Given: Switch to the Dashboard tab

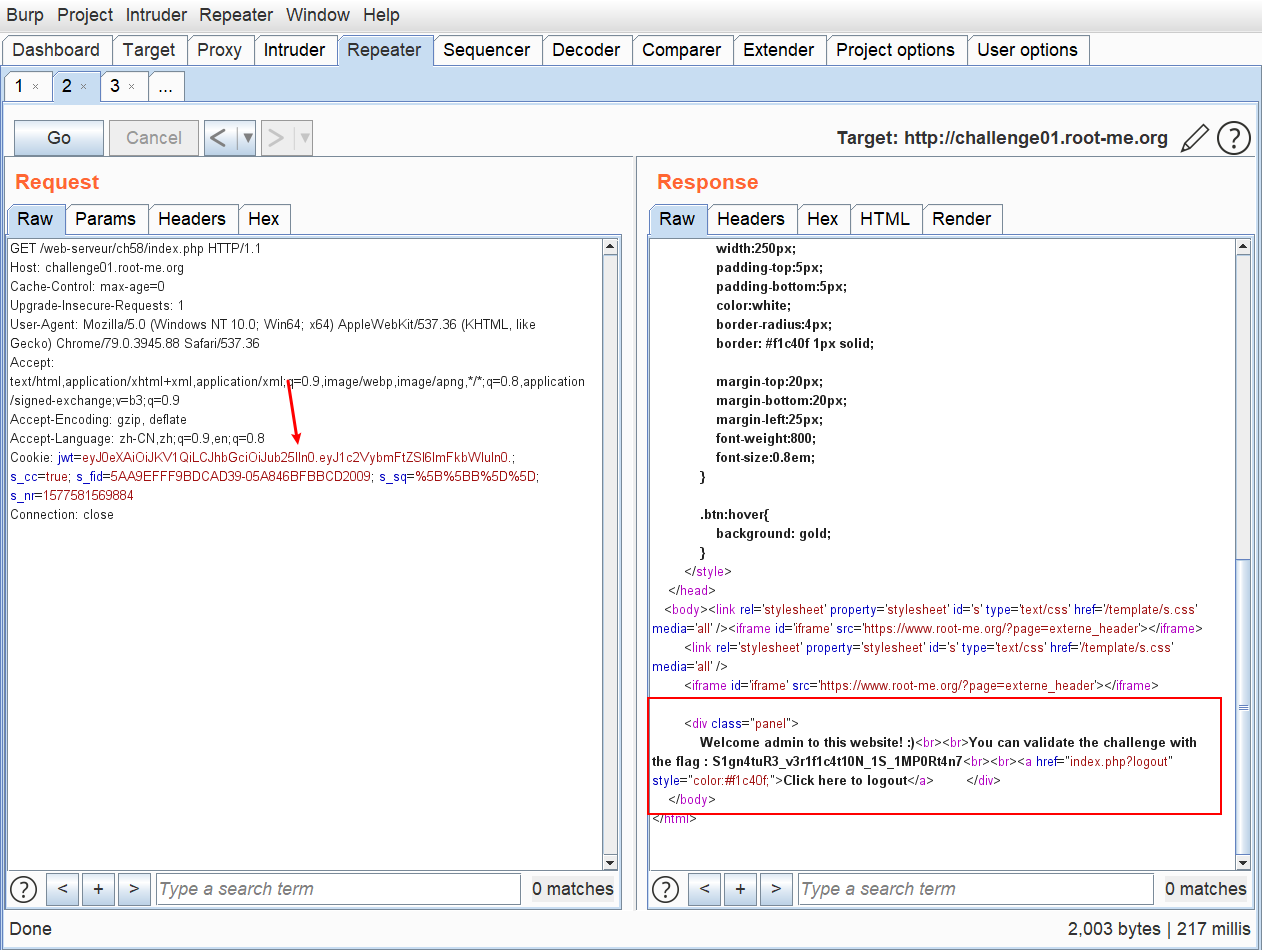Looking at the screenshot, I should pyautogui.click(x=56, y=50).
